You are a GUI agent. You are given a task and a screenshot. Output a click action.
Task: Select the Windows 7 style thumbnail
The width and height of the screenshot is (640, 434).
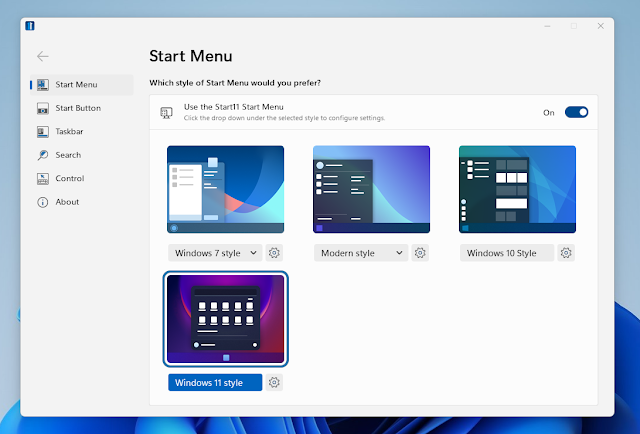[225, 189]
